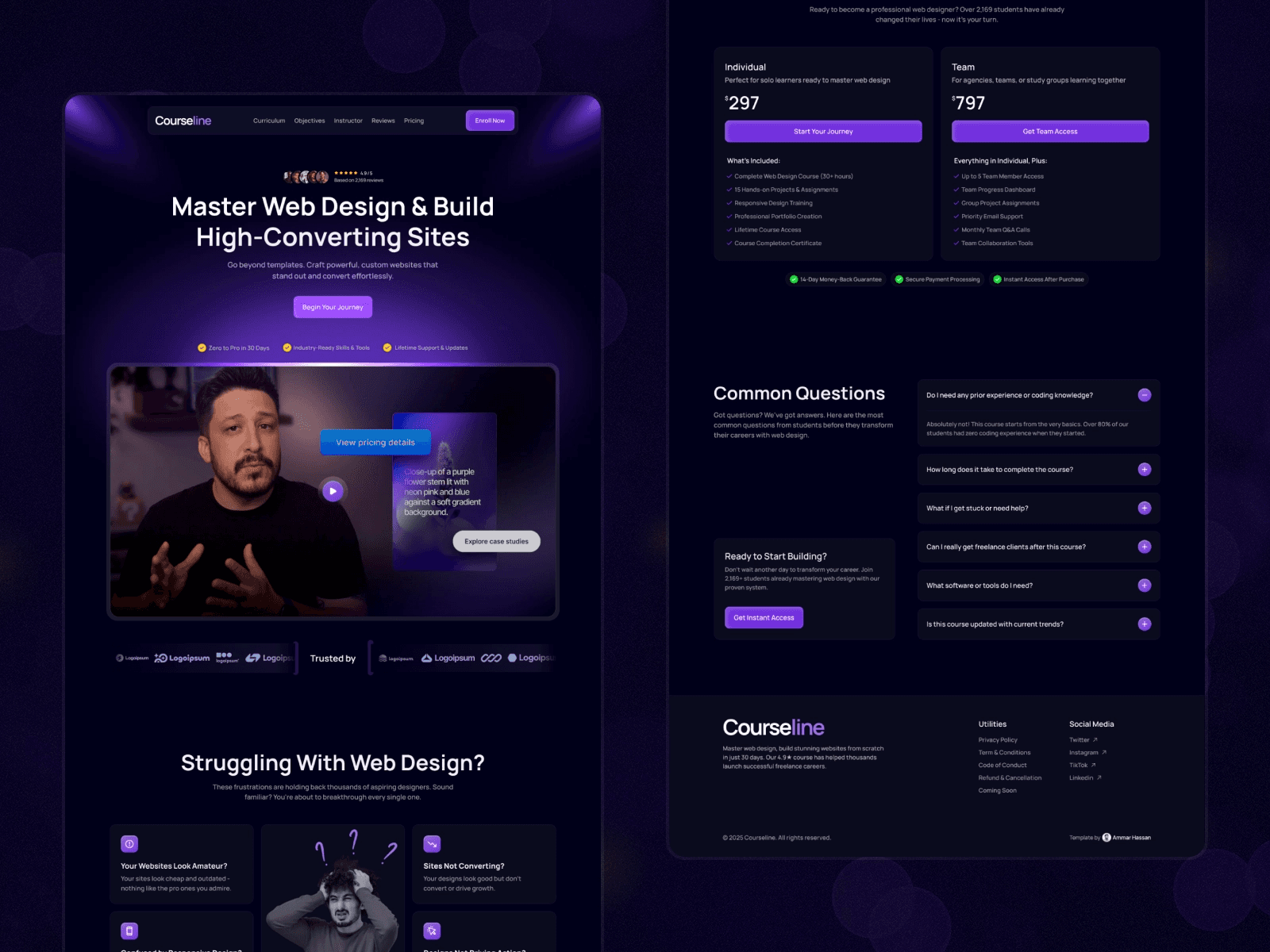Click the phone icon on the Responsive Design card

(x=129, y=931)
